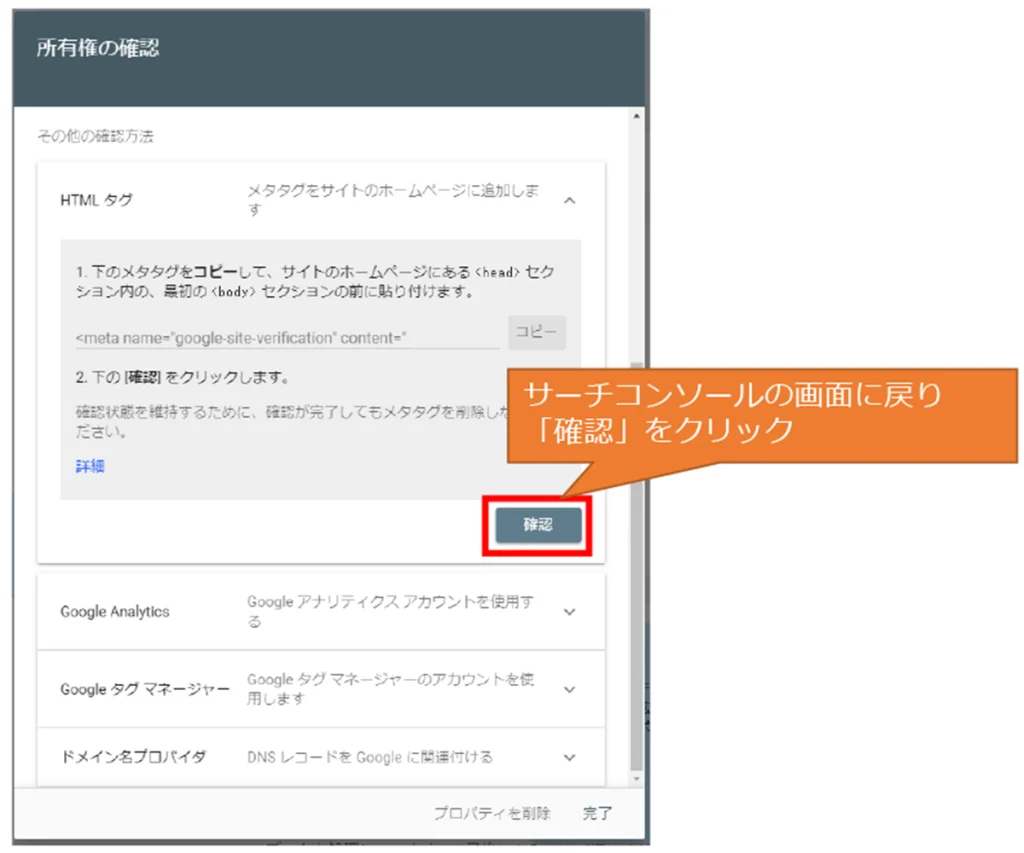This screenshot has height=853, width=1024.
Task: Open the 詳細 link
Action: click(90, 466)
